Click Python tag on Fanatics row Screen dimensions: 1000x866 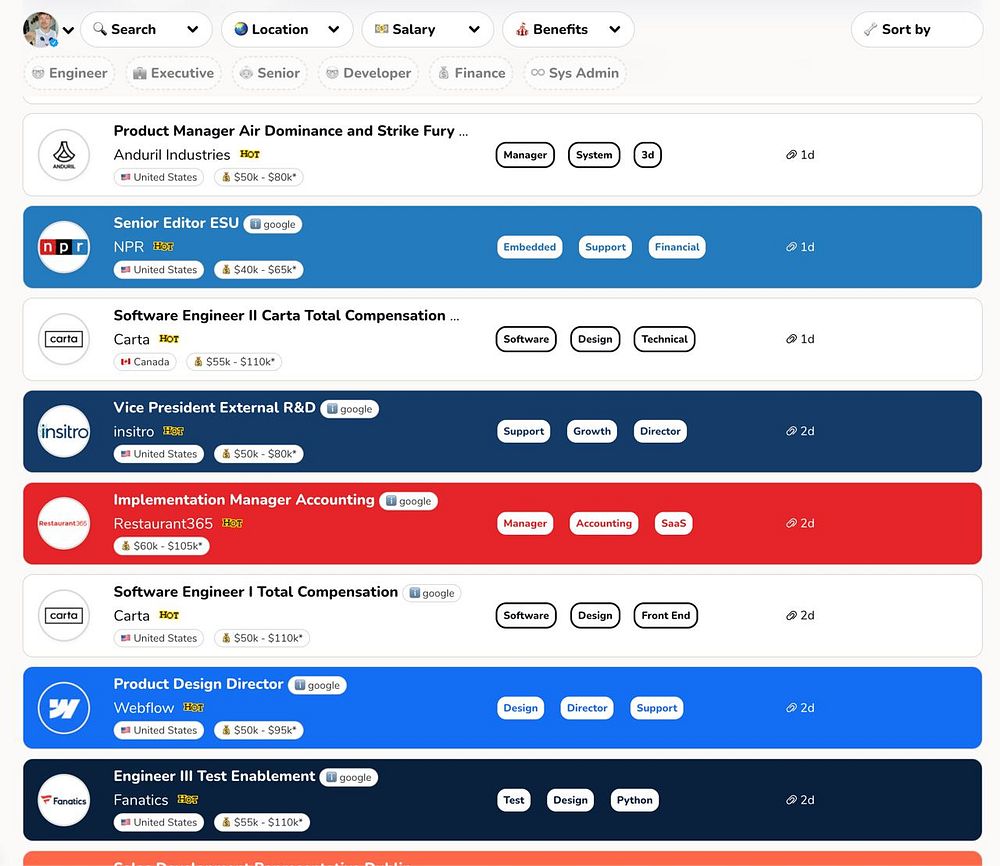635,800
